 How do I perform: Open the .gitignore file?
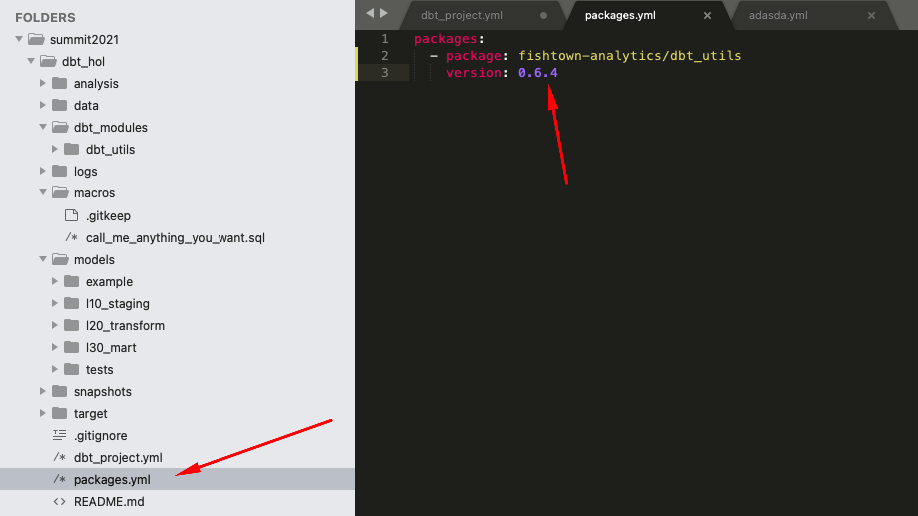point(101,436)
